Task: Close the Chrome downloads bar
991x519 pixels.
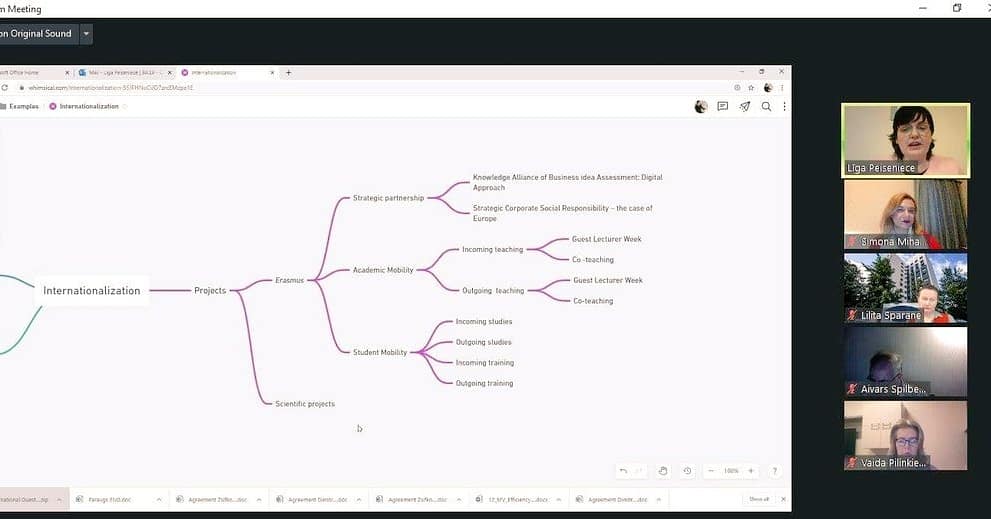Action: [x=783, y=499]
